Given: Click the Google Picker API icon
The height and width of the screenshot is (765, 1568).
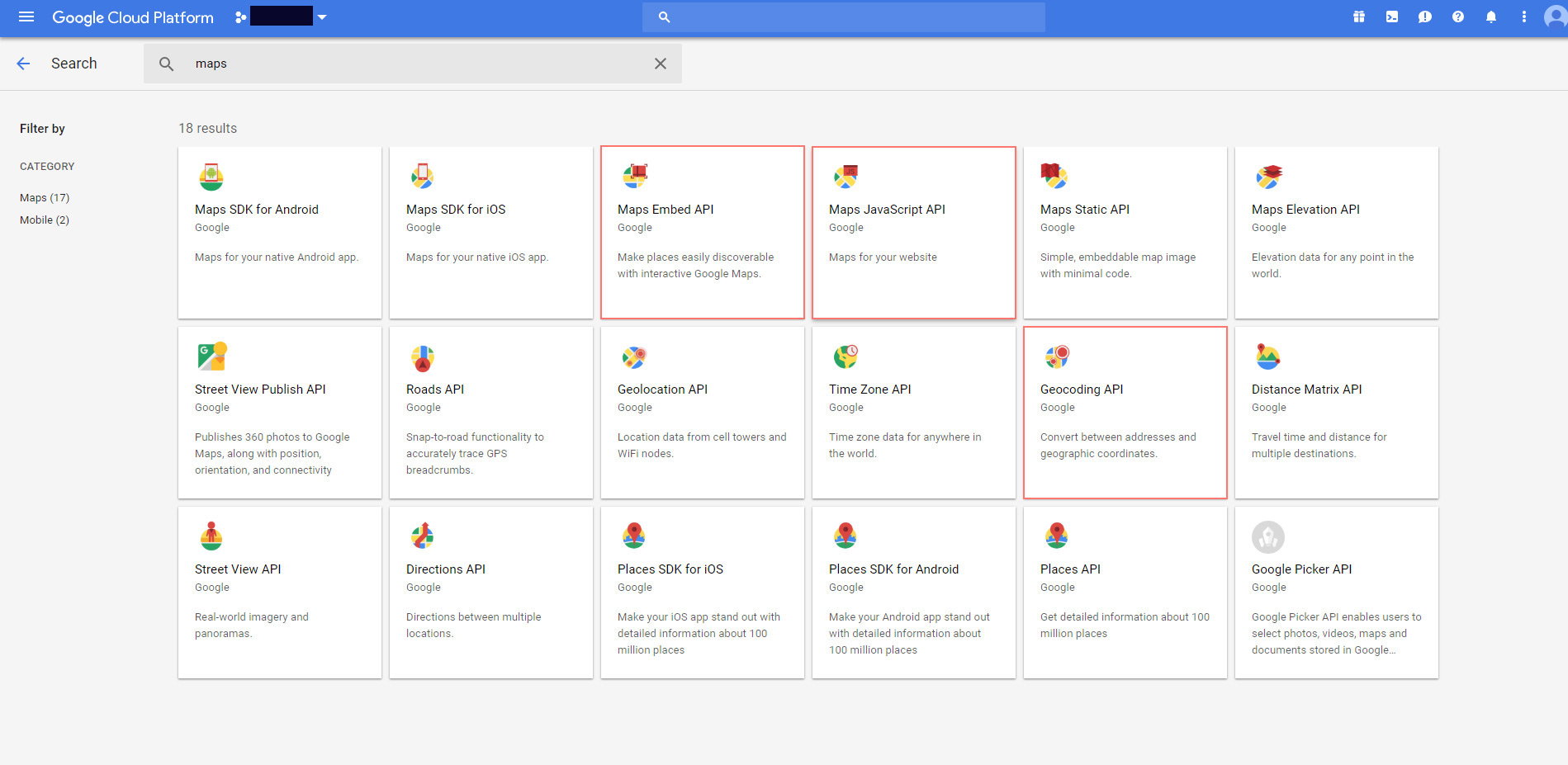Looking at the screenshot, I should [1268, 537].
